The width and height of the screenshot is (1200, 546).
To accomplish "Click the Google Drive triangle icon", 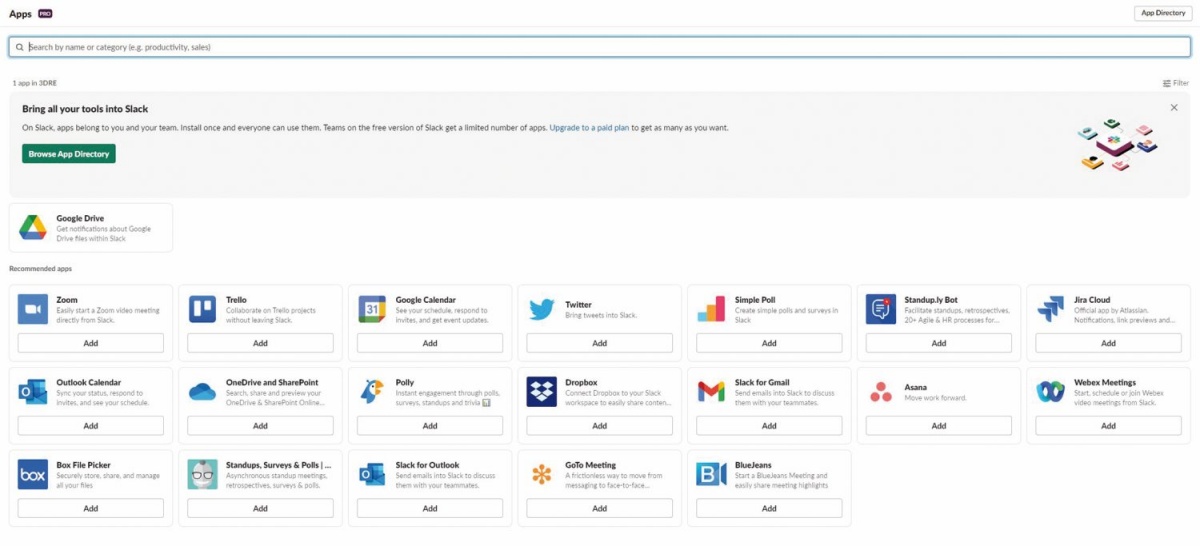I will tap(33, 228).
